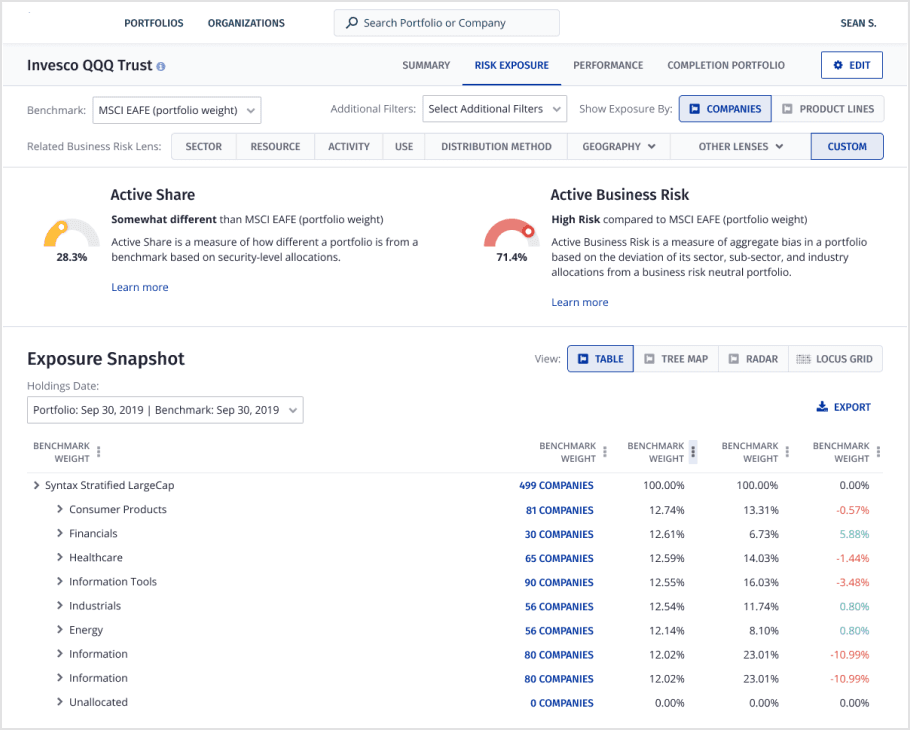Open the Select Additional Filters dropdown
The height and width of the screenshot is (730, 910).
(x=494, y=109)
